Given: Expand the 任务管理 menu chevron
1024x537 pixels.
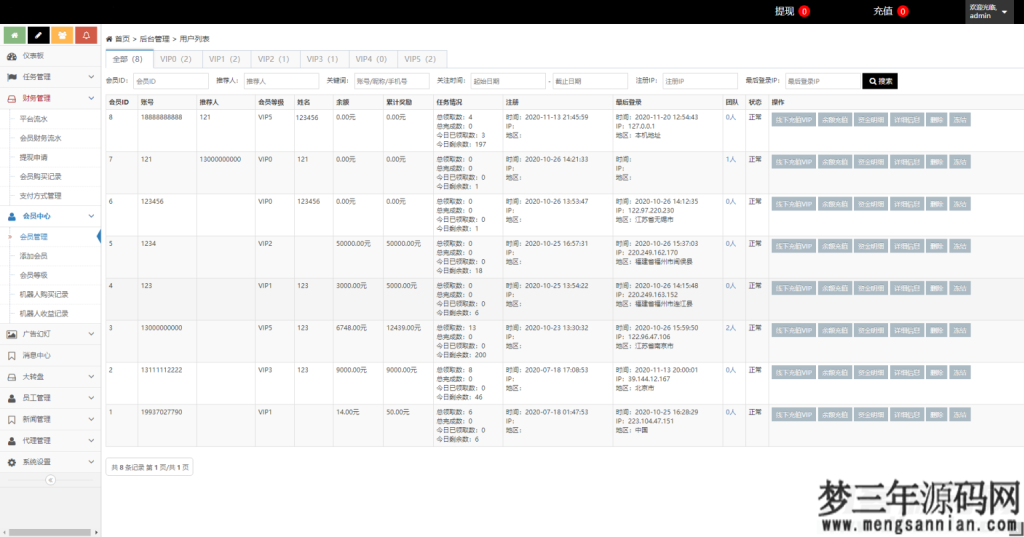Looking at the screenshot, I should coord(91,77).
